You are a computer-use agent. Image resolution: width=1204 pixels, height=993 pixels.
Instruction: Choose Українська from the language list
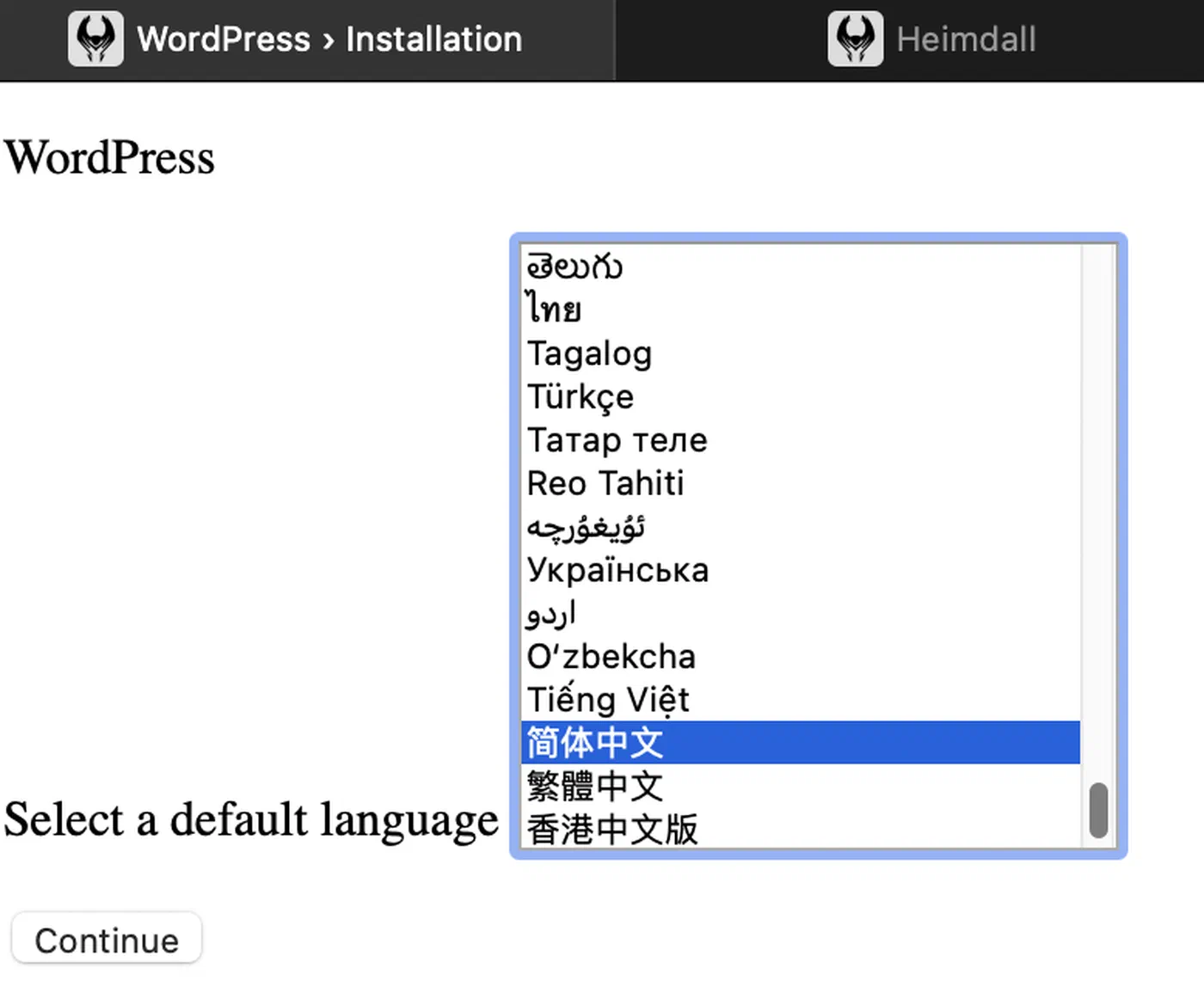pyautogui.click(x=801, y=570)
